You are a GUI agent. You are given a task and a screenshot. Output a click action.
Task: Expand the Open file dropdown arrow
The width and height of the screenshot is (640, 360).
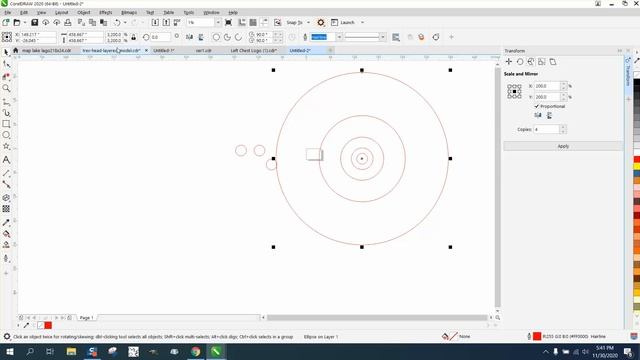click(24, 22)
